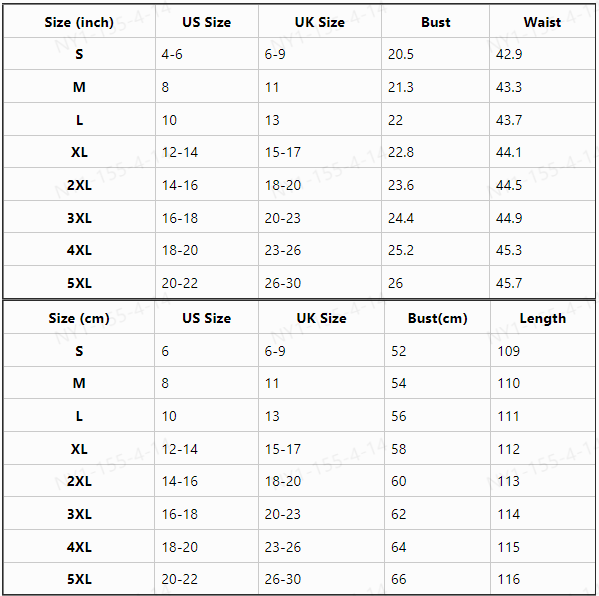The width and height of the screenshot is (599, 596).
Task: Click the 44.1 waist value cell
Action: (542, 152)
